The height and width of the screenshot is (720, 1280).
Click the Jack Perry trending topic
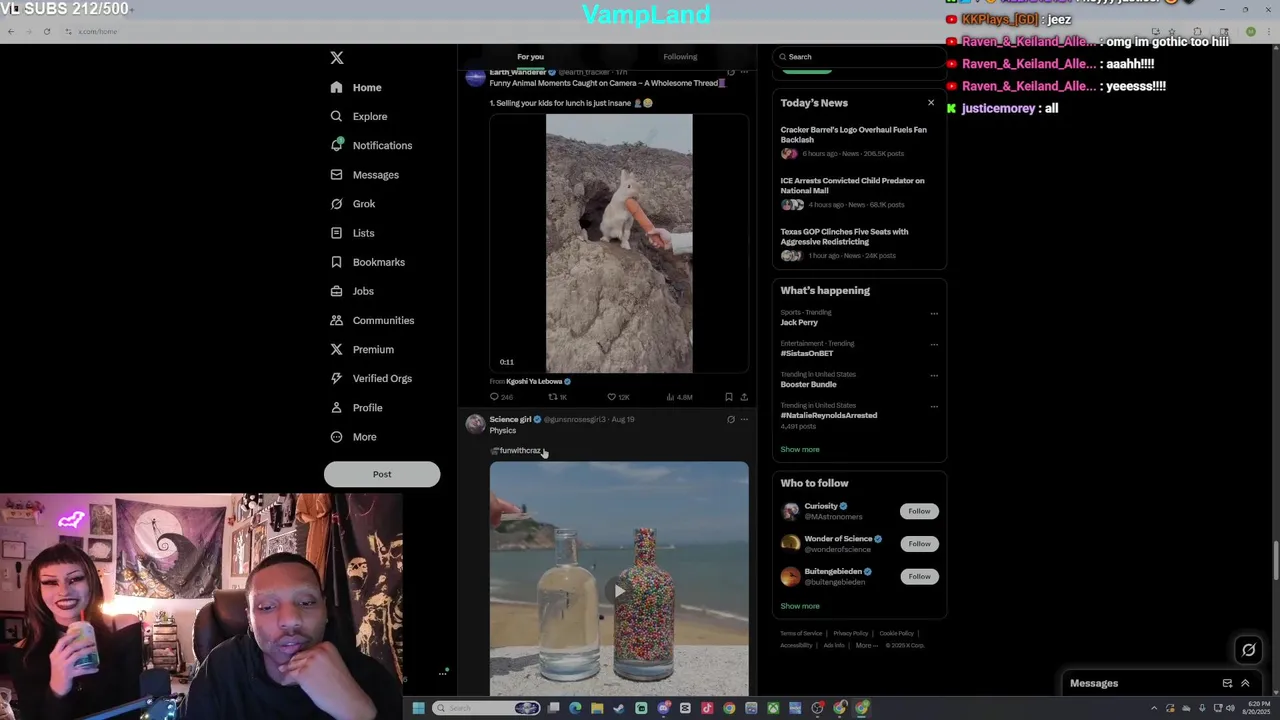(x=799, y=322)
